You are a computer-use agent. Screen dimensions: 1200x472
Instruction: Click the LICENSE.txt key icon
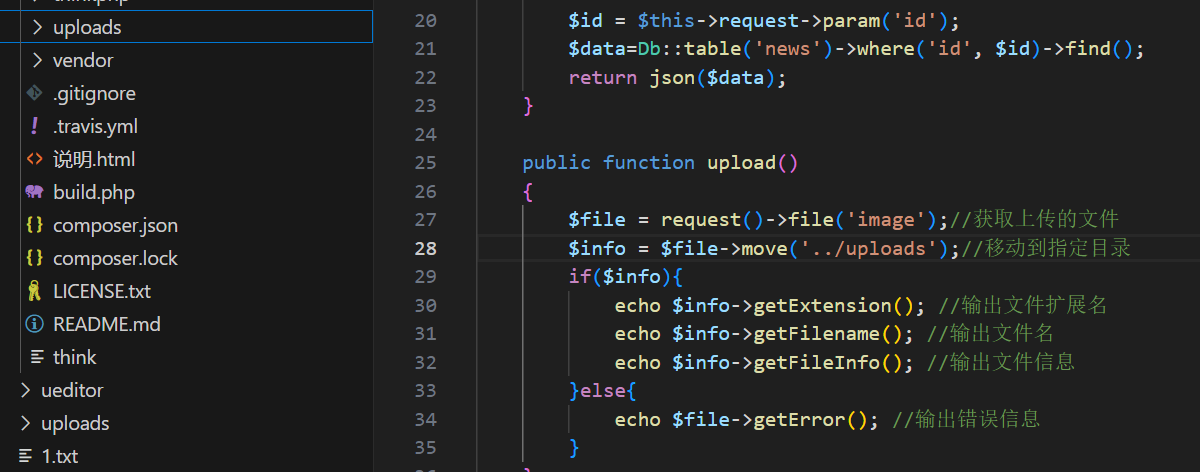point(35,292)
